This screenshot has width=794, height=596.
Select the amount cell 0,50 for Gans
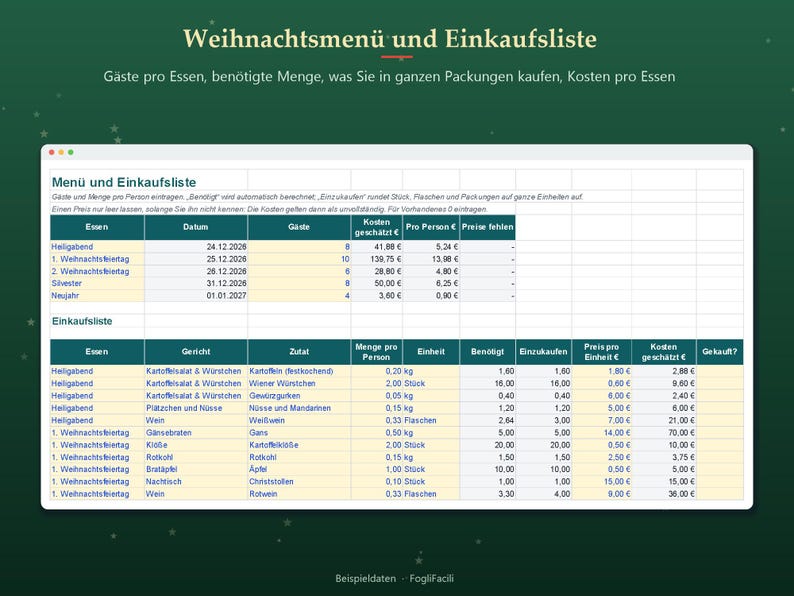click(x=377, y=432)
